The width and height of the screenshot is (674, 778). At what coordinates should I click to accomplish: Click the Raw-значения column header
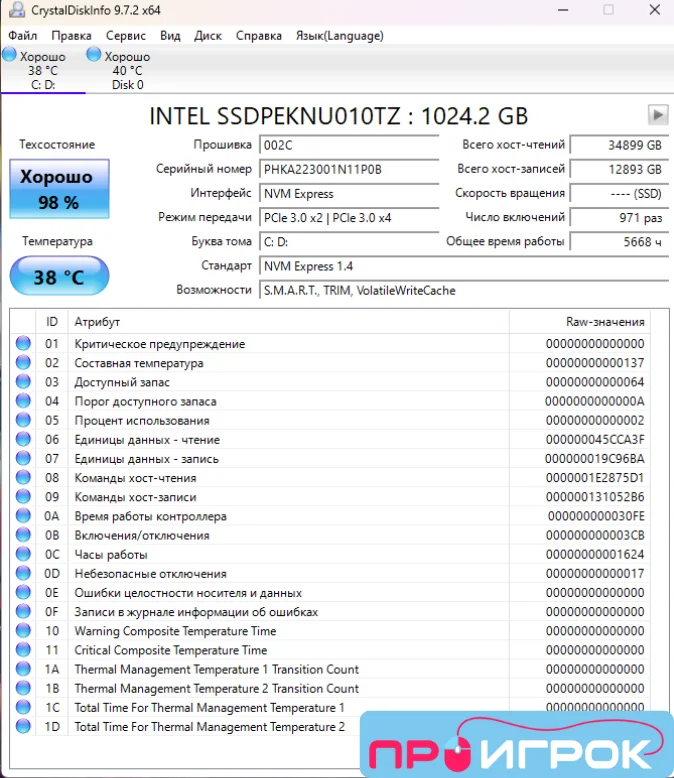coord(580,322)
